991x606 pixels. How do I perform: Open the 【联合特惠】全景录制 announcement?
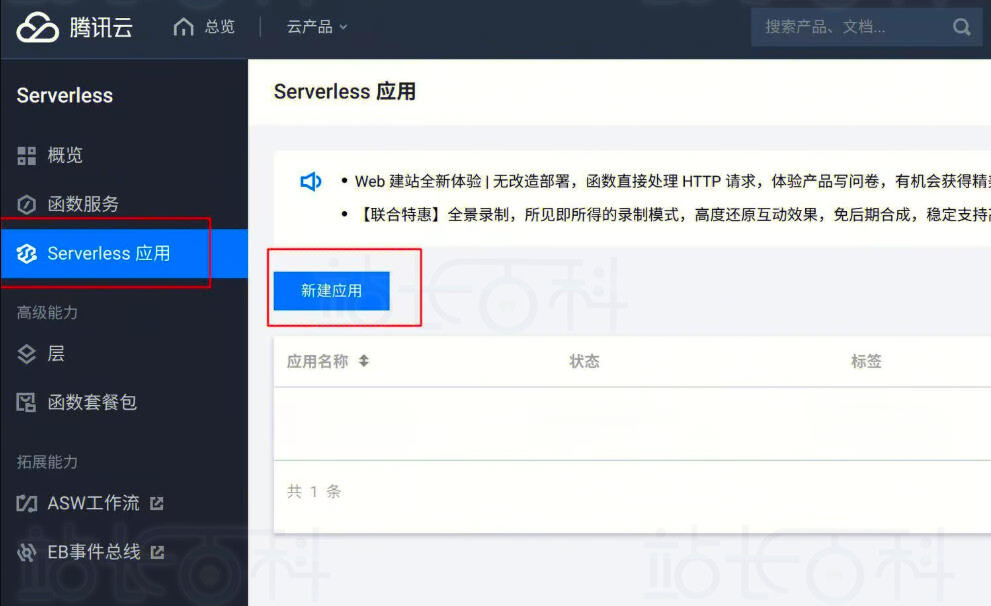coord(672,215)
